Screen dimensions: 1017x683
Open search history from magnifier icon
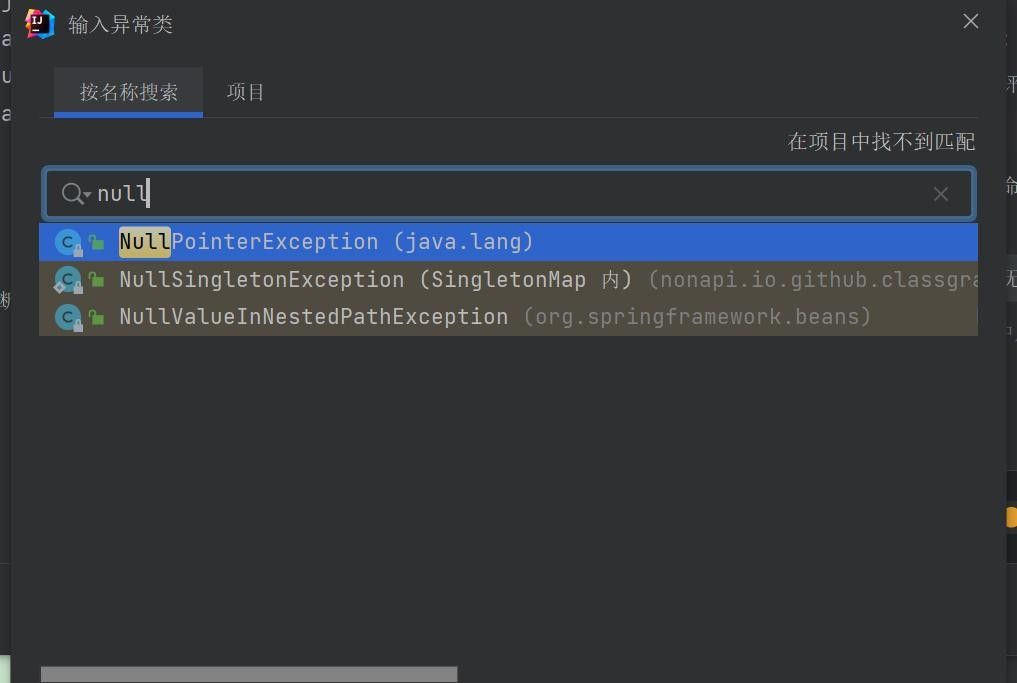(x=76, y=193)
